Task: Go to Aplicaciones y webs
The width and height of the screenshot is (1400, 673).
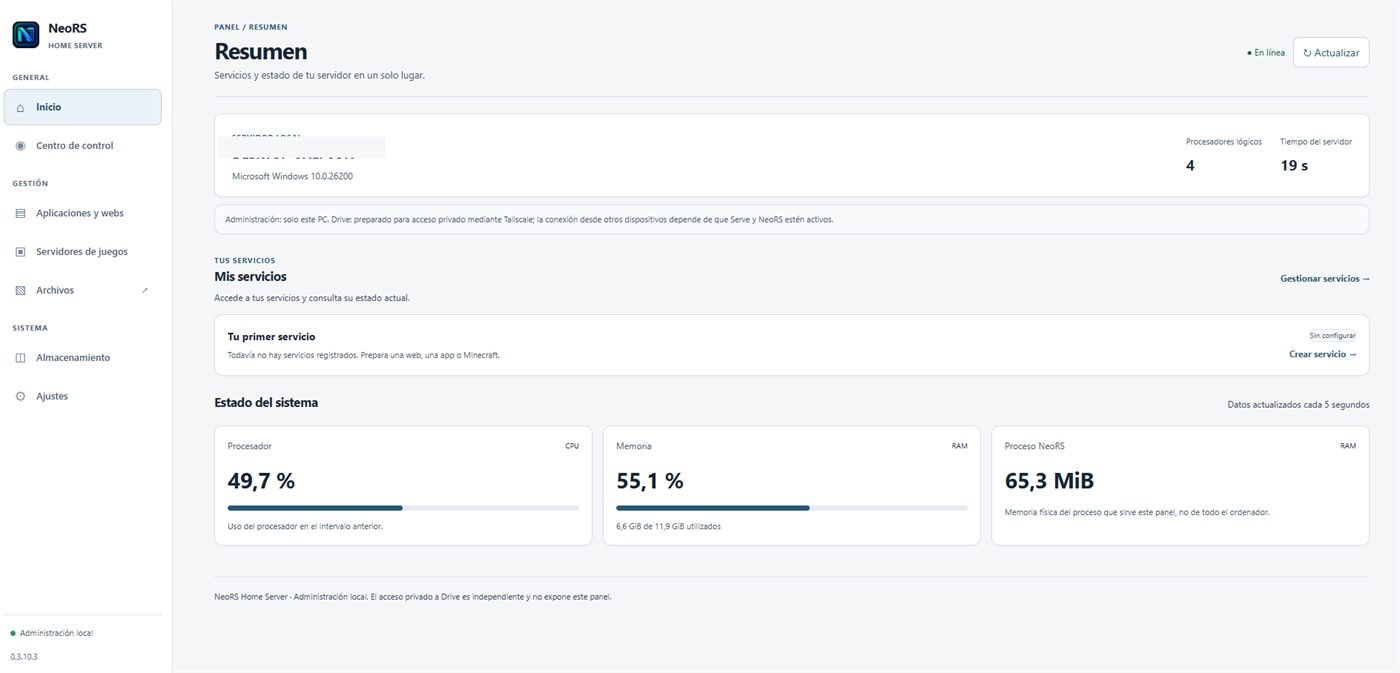Action: [x=82, y=213]
